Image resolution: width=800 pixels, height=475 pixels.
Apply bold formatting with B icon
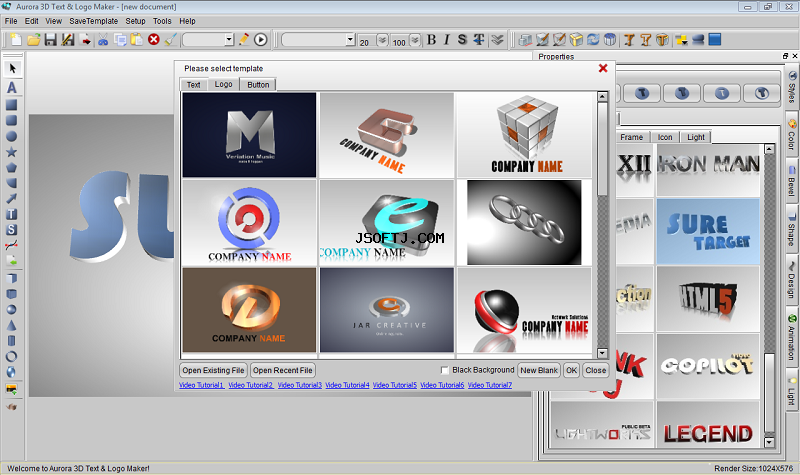point(431,40)
